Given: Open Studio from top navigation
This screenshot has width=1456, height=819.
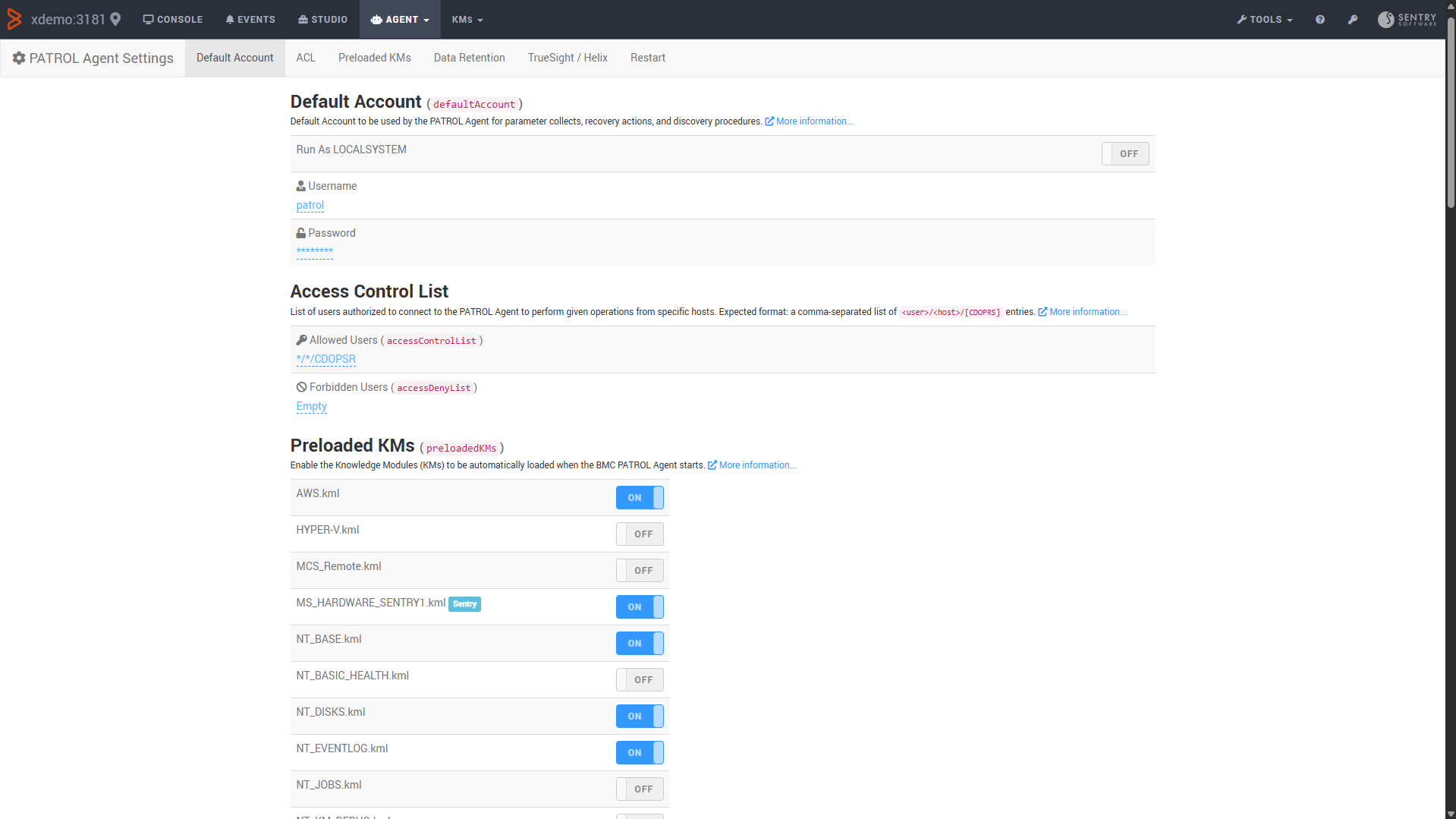Looking at the screenshot, I should click(323, 20).
